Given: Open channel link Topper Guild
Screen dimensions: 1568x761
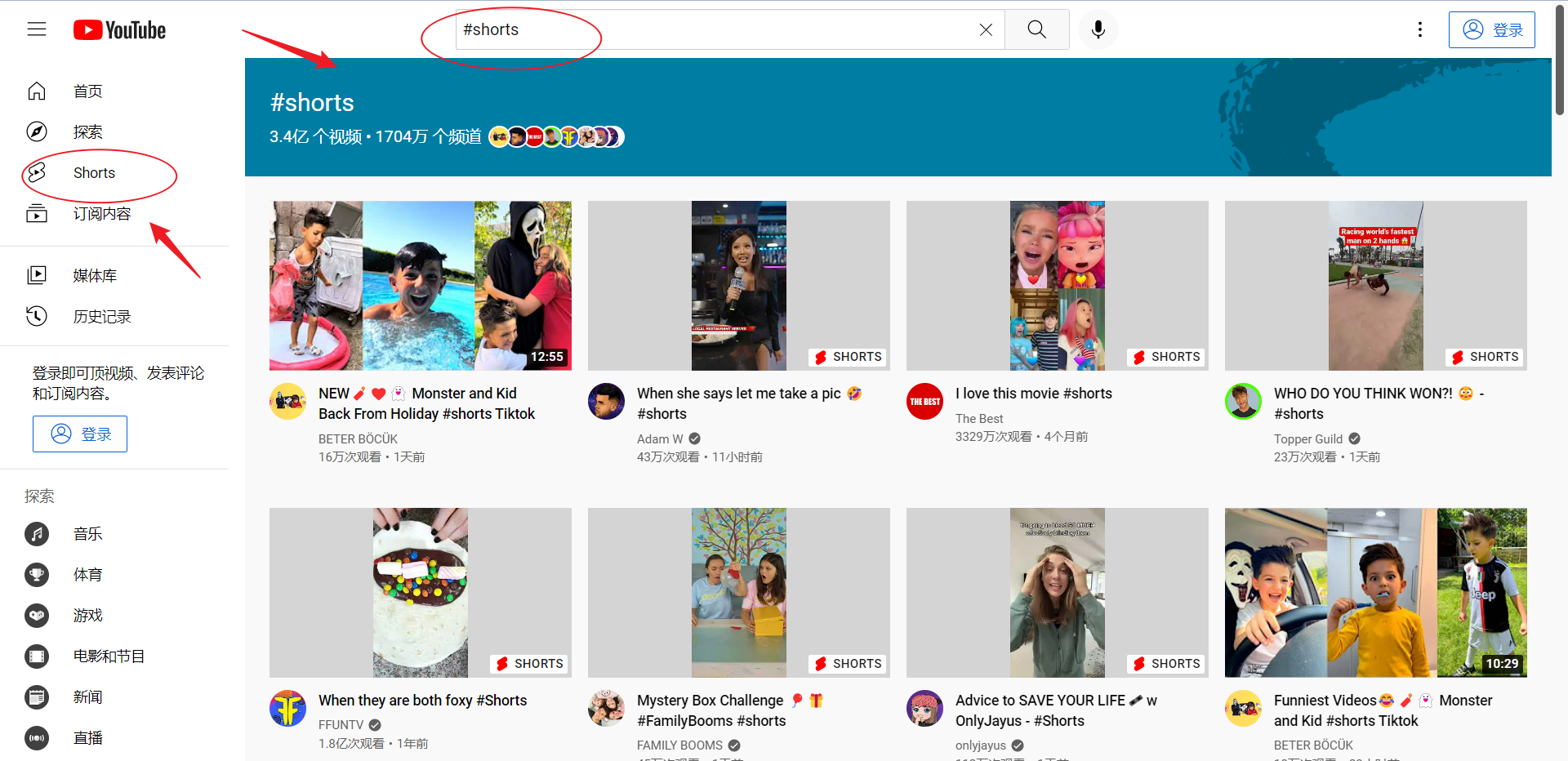Looking at the screenshot, I should (x=1308, y=439).
